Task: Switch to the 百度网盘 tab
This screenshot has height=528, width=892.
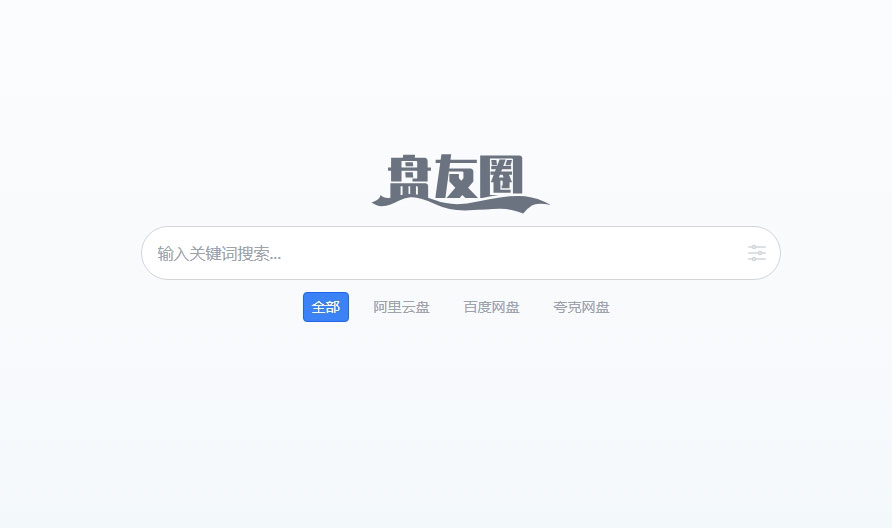Action: [x=492, y=307]
